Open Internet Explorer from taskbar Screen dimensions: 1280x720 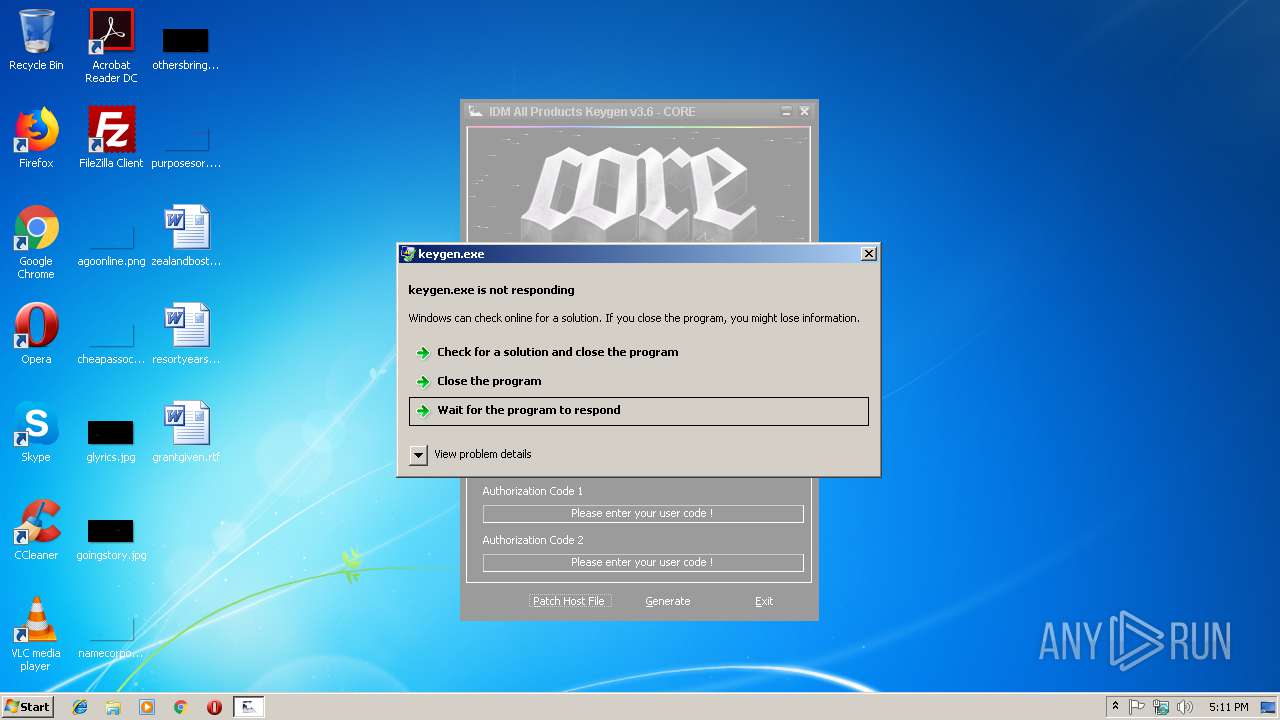tap(80, 707)
